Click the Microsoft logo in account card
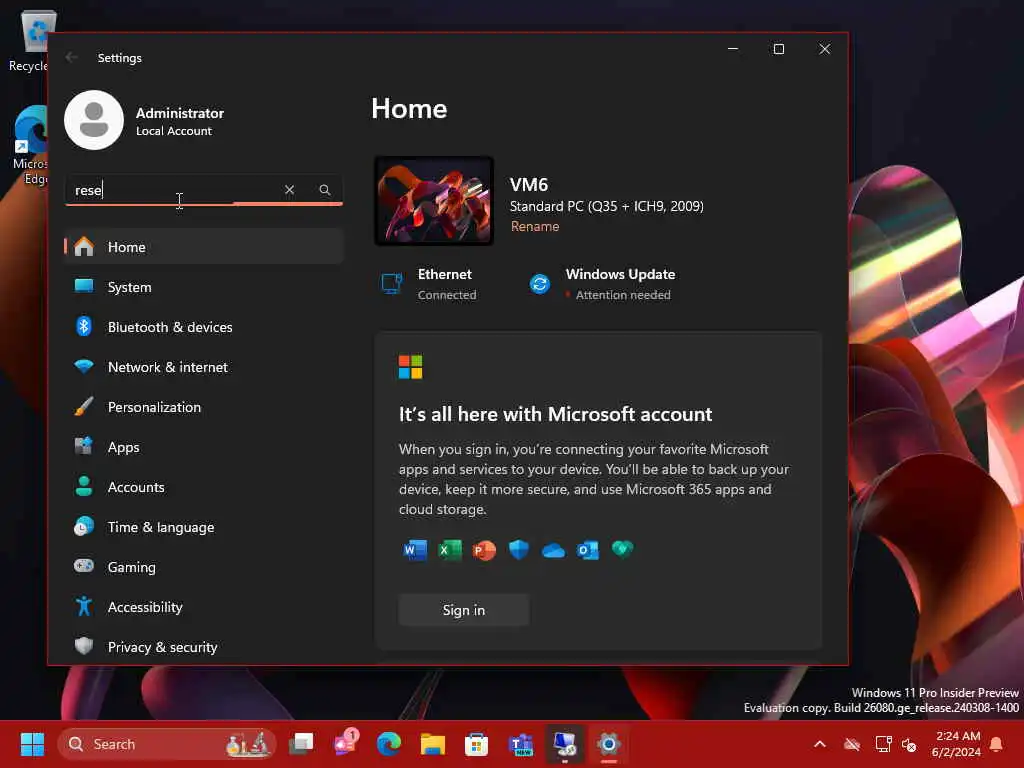Screen dimensions: 1024x768 coord(411,367)
